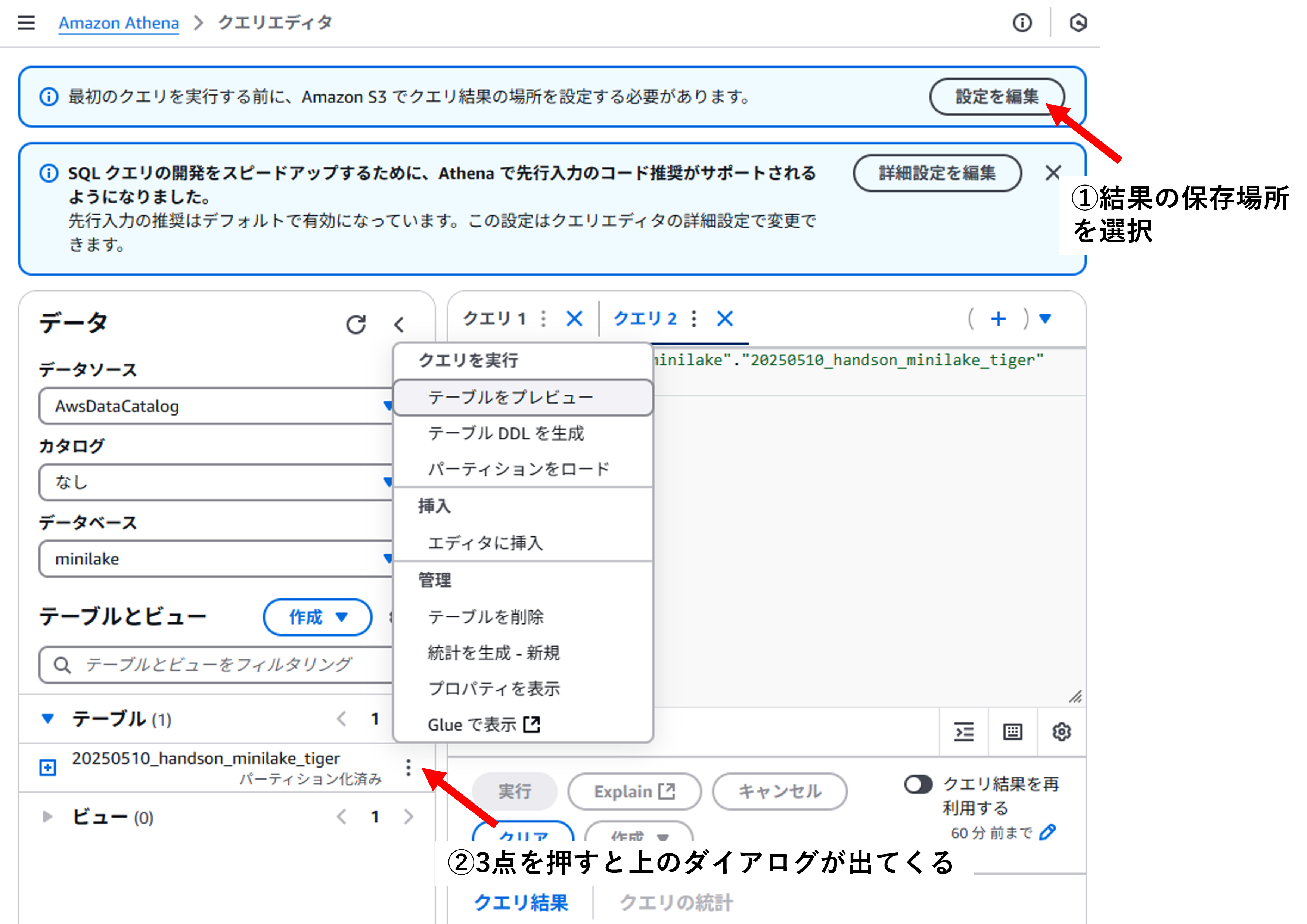Click the 設定を編集 button
The width and height of the screenshot is (1307, 924).
tap(996, 97)
